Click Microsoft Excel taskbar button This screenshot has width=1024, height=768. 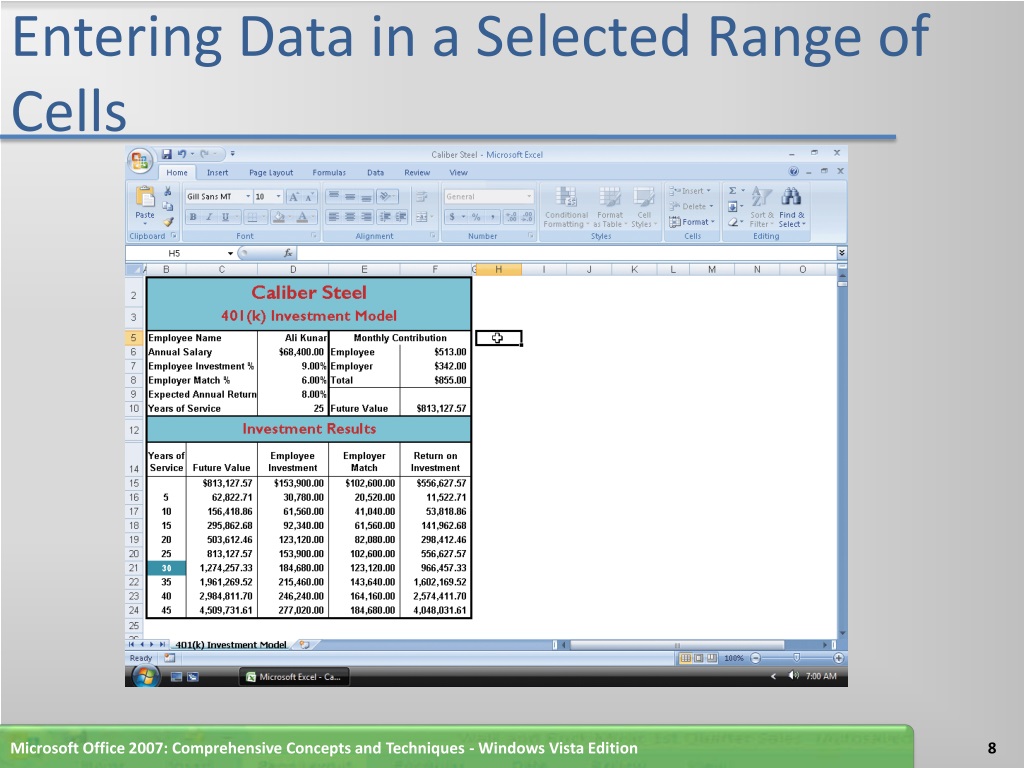(x=295, y=677)
